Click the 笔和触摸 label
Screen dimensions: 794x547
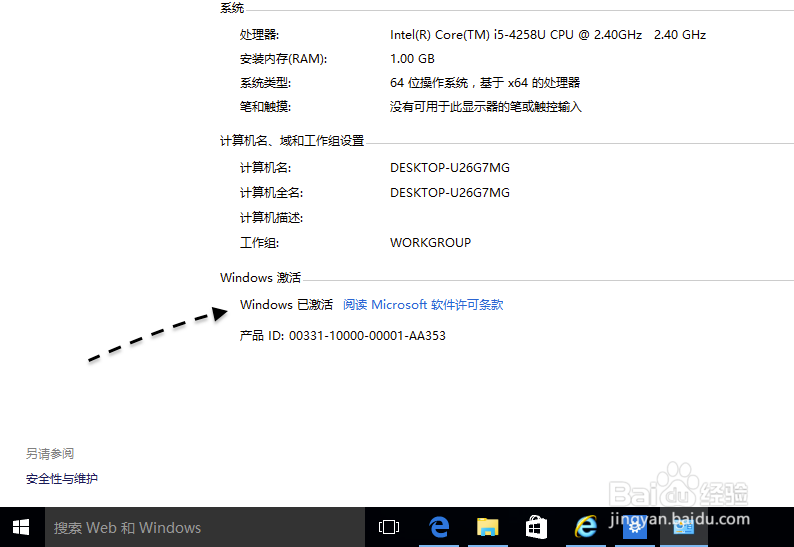[x=265, y=107]
